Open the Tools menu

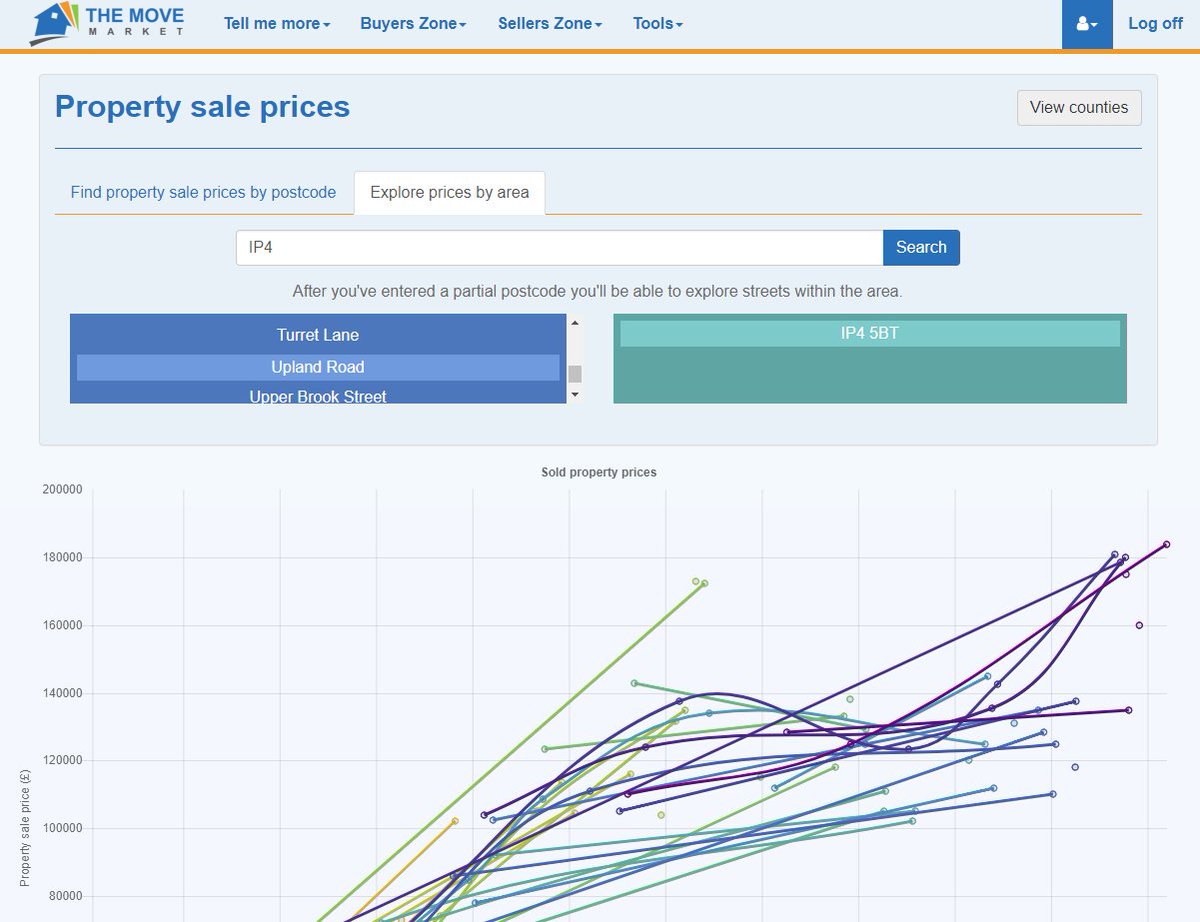(x=656, y=23)
